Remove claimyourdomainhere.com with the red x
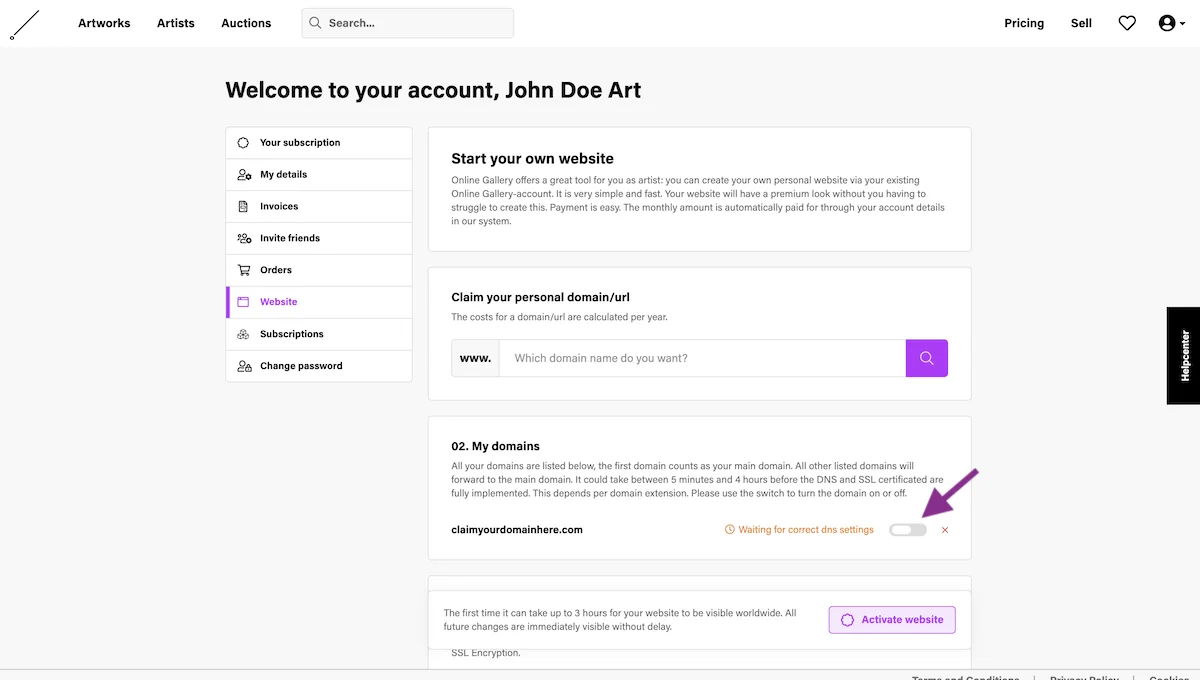Viewport: 1200px width, 680px height. coord(945,530)
